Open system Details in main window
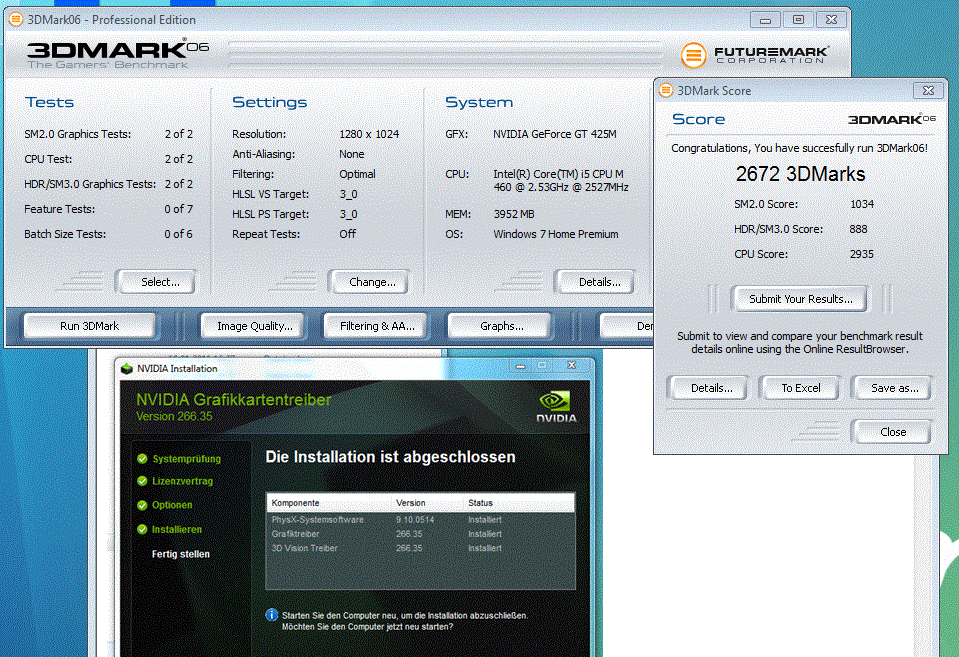959x657 pixels. pos(595,282)
